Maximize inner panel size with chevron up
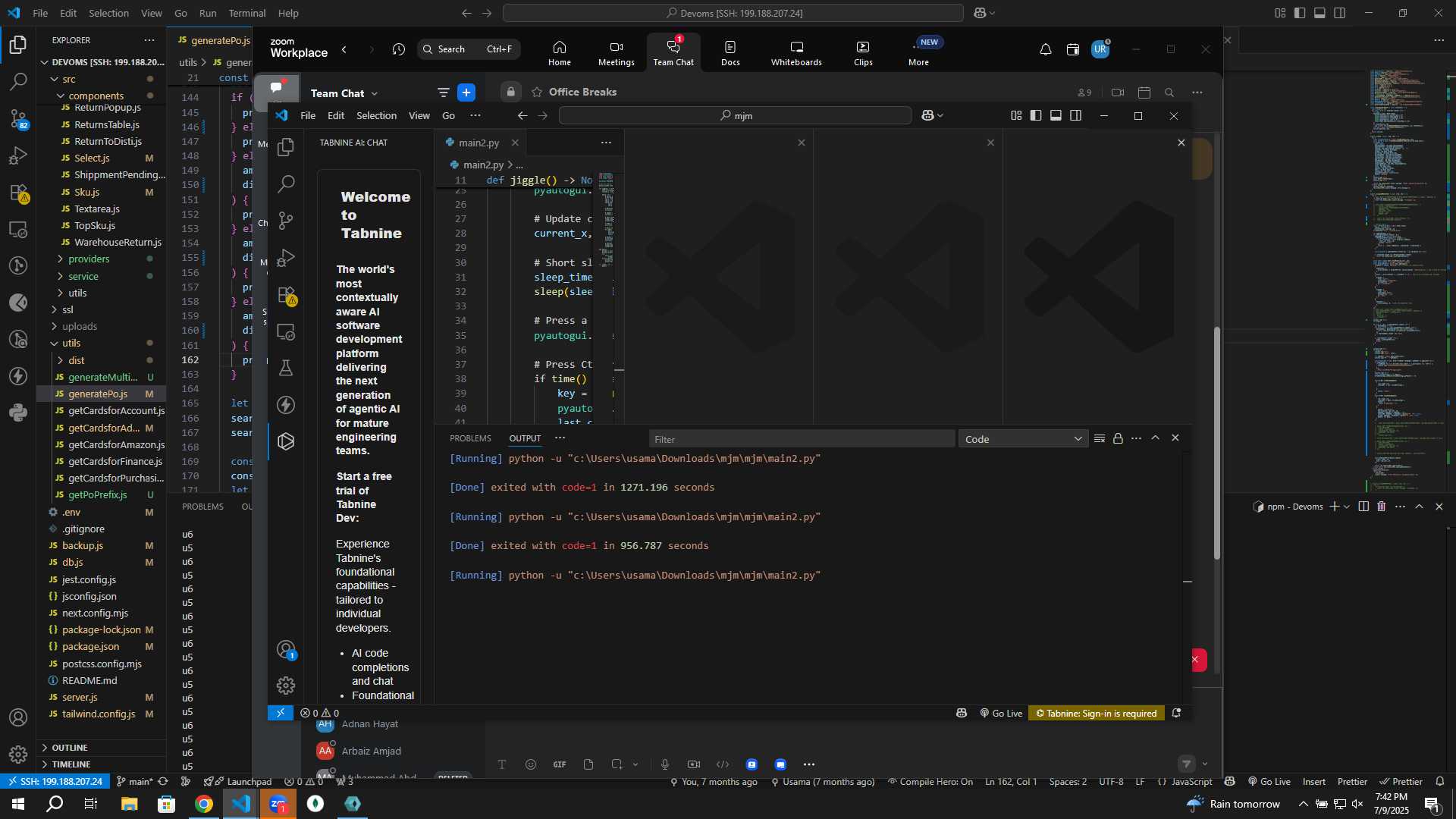This screenshot has height=819, width=1456. click(x=1155, y=438)
